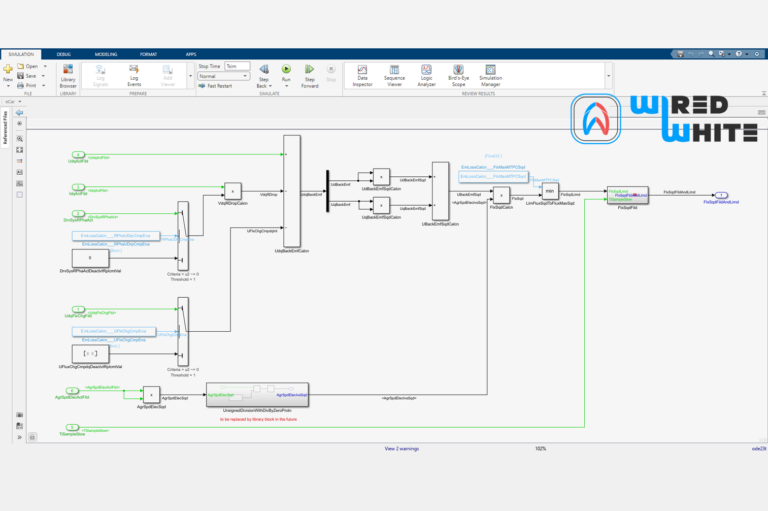This screenshot has height=511, width=768.
Task: Collapse the toolstrip with the small arrow
Action: (764, 93)
